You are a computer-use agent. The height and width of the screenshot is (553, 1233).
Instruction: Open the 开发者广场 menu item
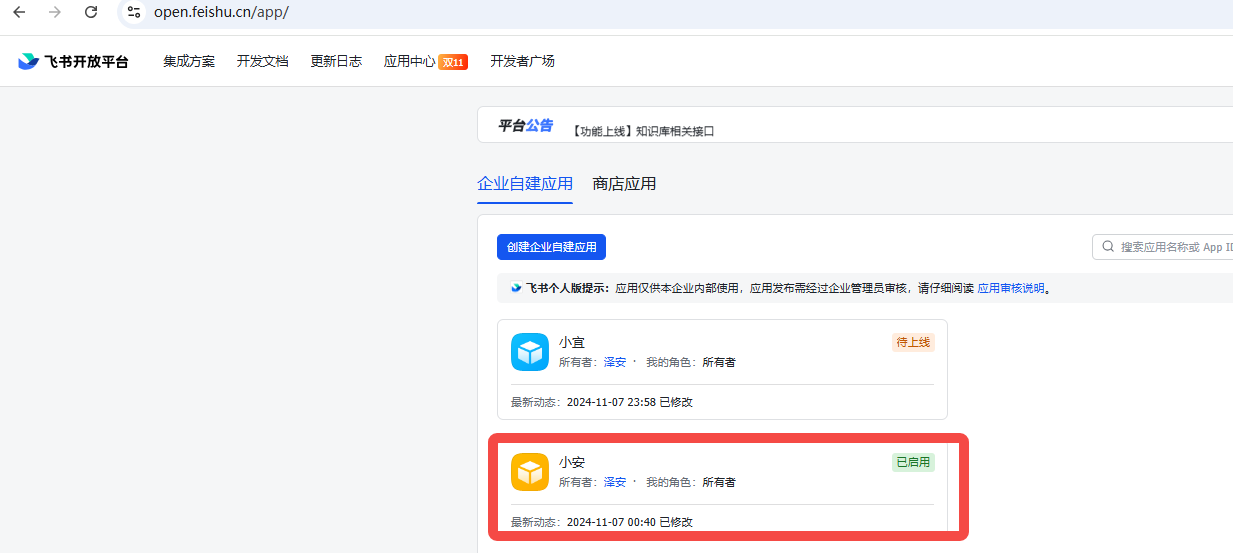[522, 61]
